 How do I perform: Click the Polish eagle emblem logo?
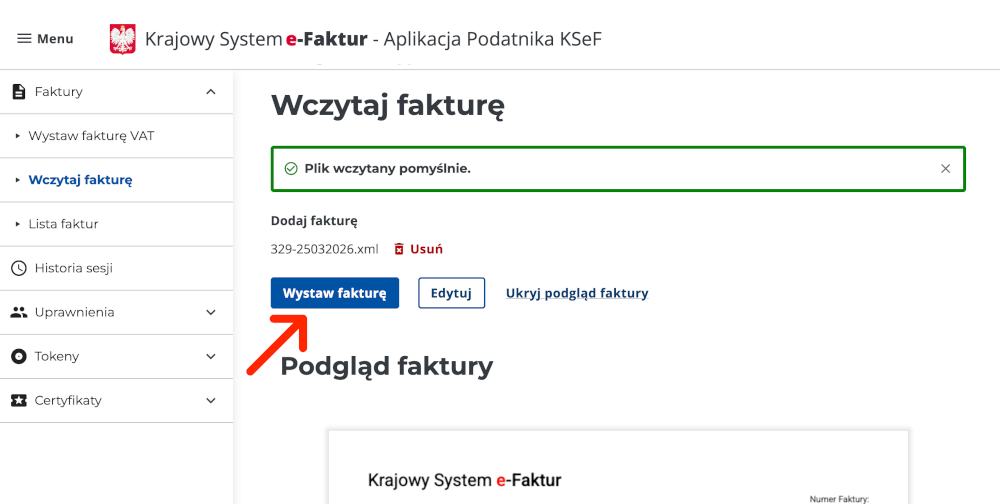pyautogui.click(x=122, y=39)
